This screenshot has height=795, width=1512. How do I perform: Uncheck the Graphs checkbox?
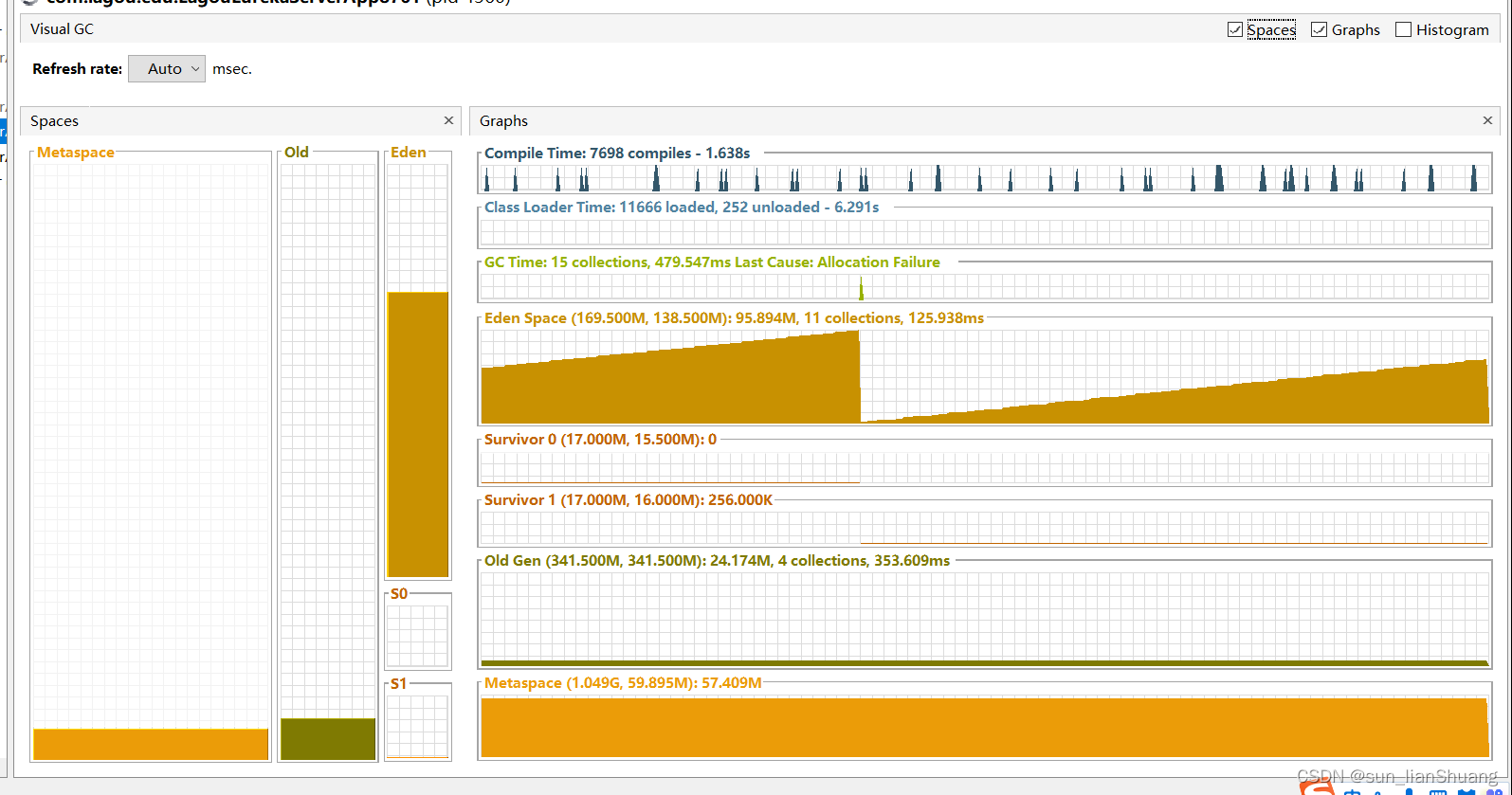1319,29
